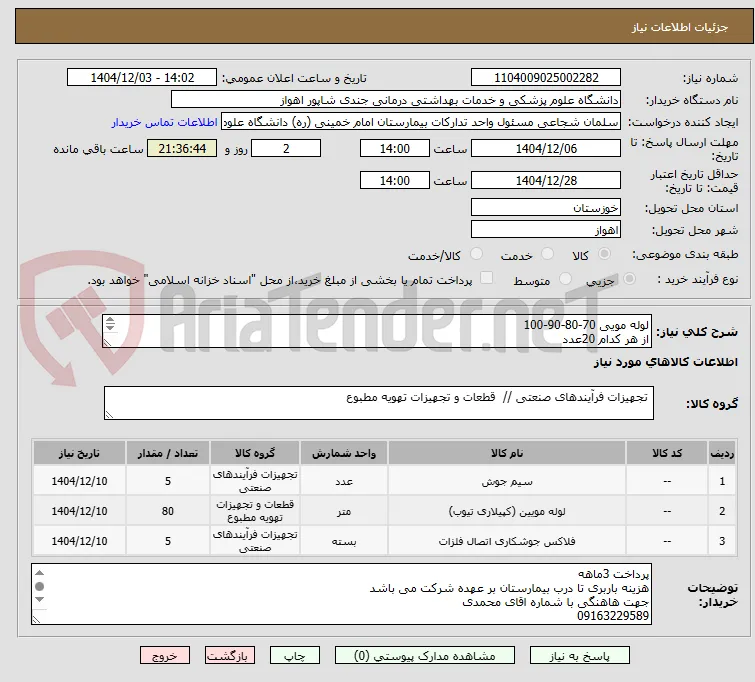
Task: Click the کد کالا column header
Action: coord(667,453)
